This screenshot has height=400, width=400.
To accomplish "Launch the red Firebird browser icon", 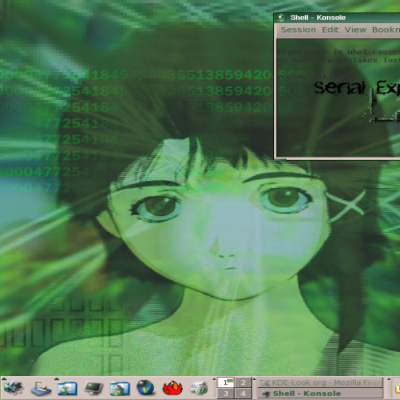I will (172, 388).
